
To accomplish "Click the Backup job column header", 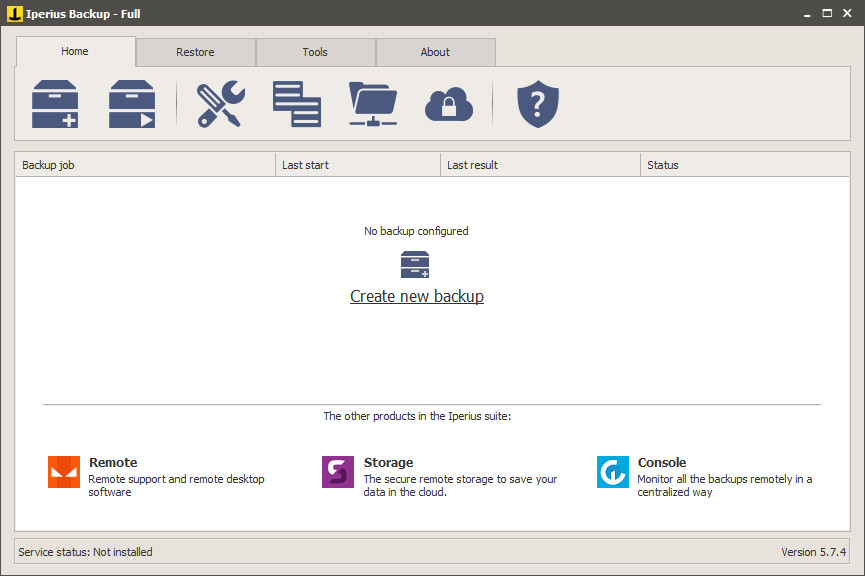I will point(145,165).
